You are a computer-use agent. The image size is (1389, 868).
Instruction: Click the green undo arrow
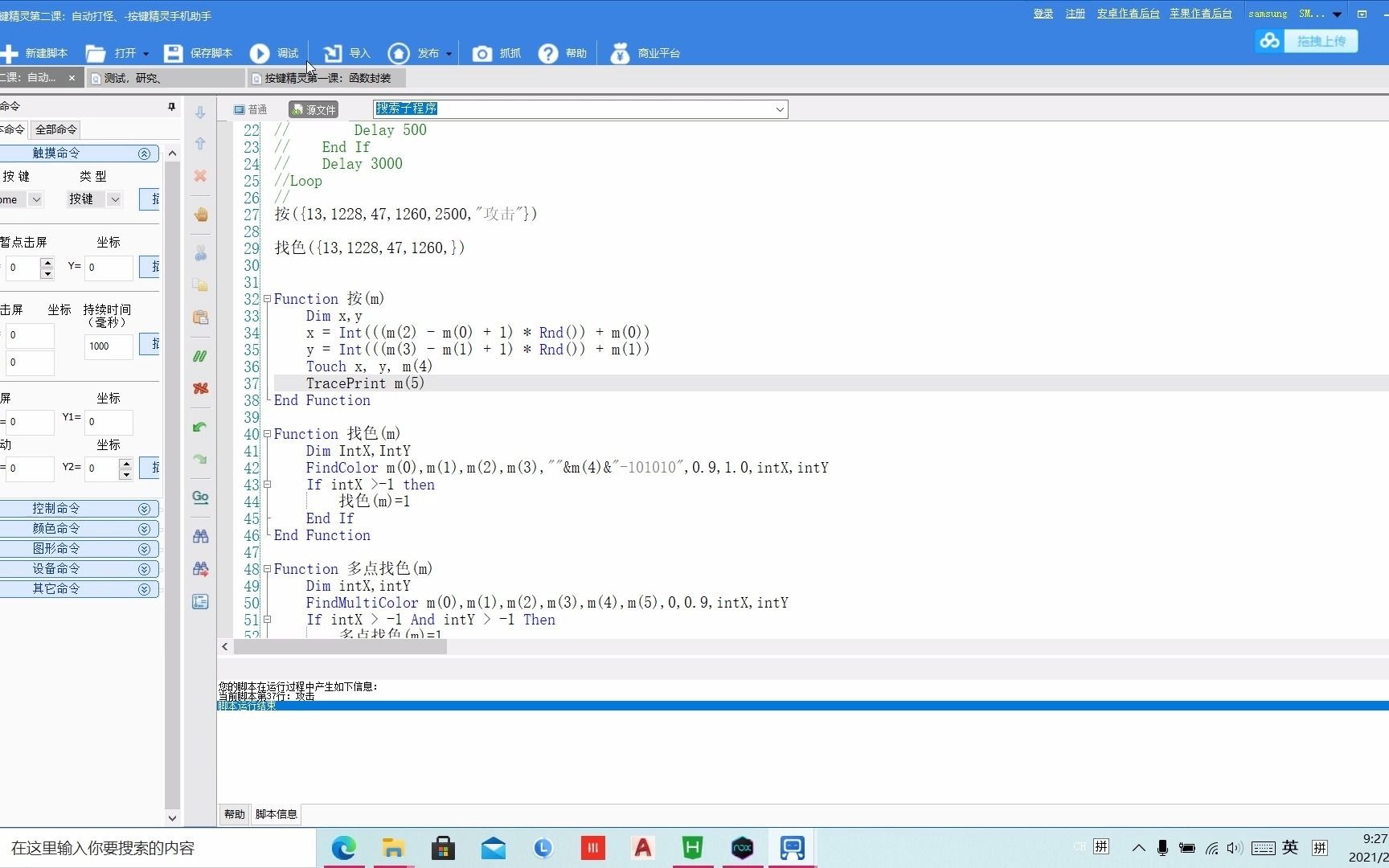click(200, 427)
